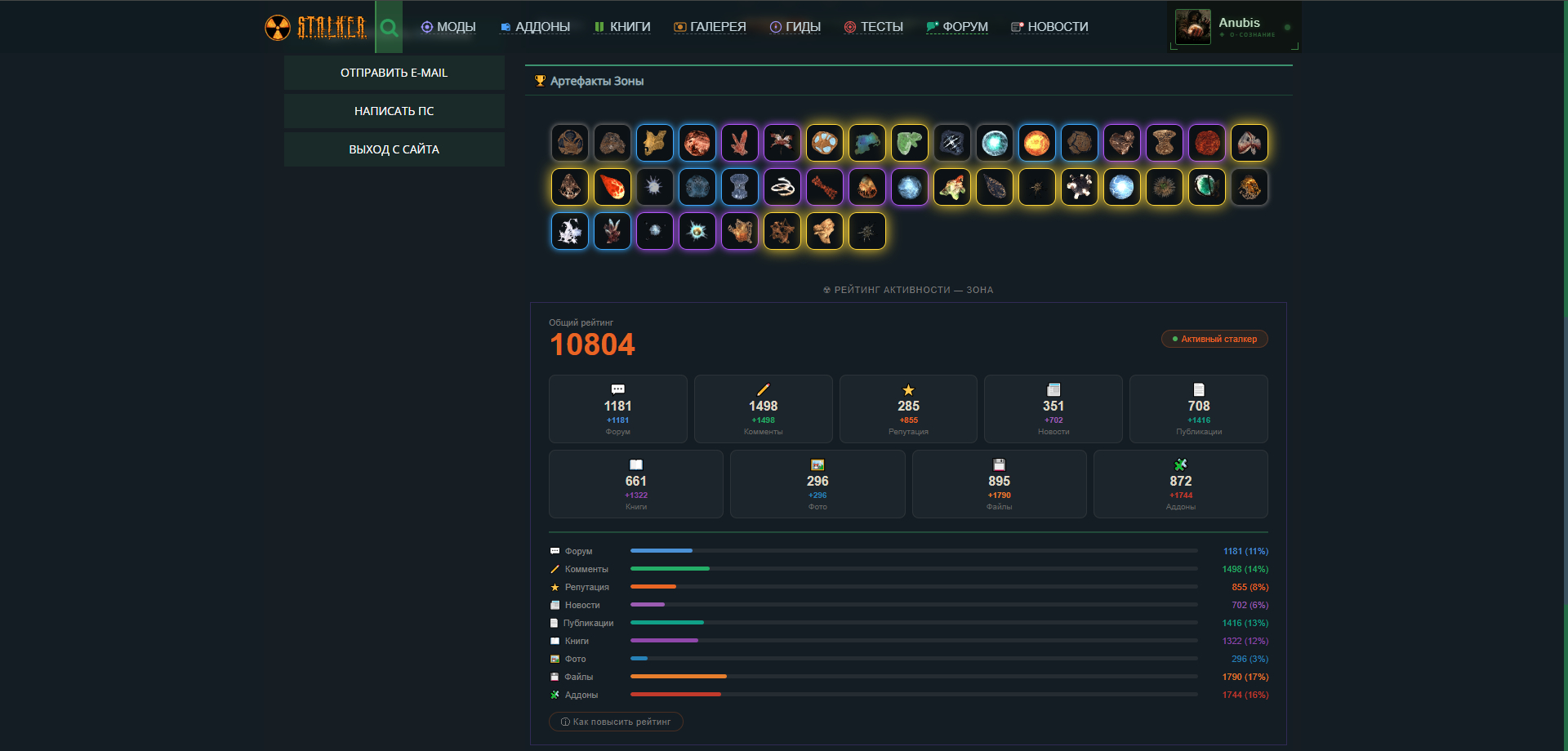This screenshot has width=1568, height=751.
Task: Click the Файлы orange progress bar
Action: (x=678, y=677)
